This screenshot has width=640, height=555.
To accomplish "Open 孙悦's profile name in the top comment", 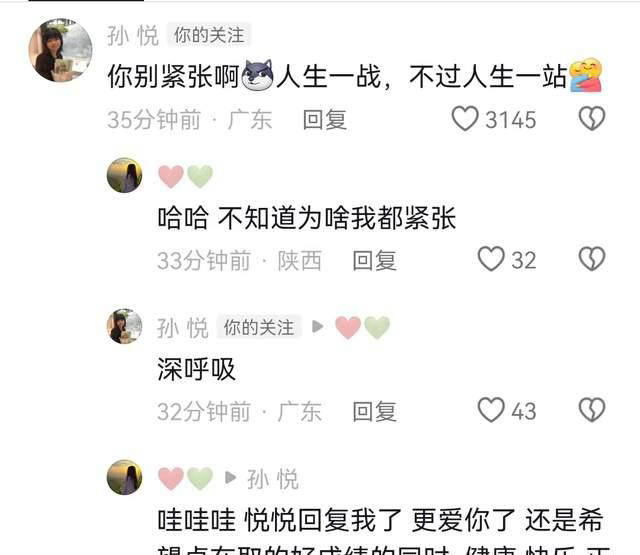I will pyautogui.click(x=133, y=36).
